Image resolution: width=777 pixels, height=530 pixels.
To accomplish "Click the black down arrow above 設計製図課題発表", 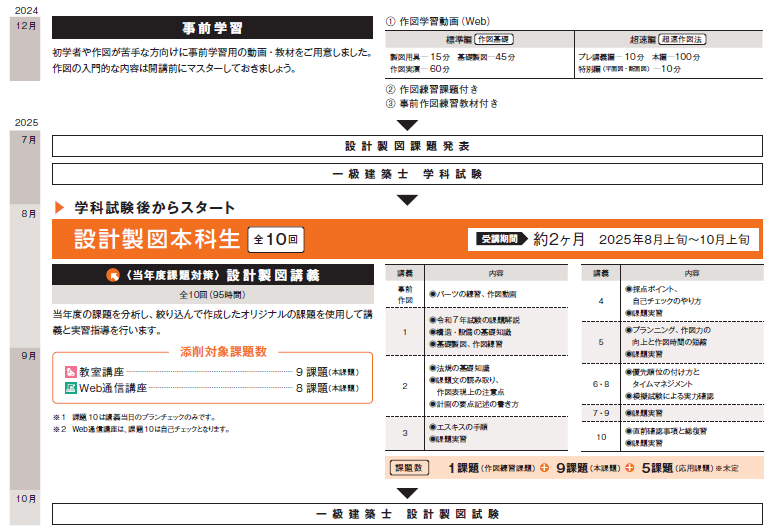I will (x=406, y=125).
